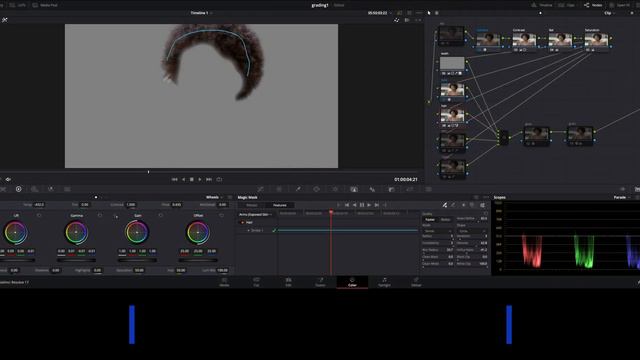Open the Sizing palette icon

coord(409,189)
